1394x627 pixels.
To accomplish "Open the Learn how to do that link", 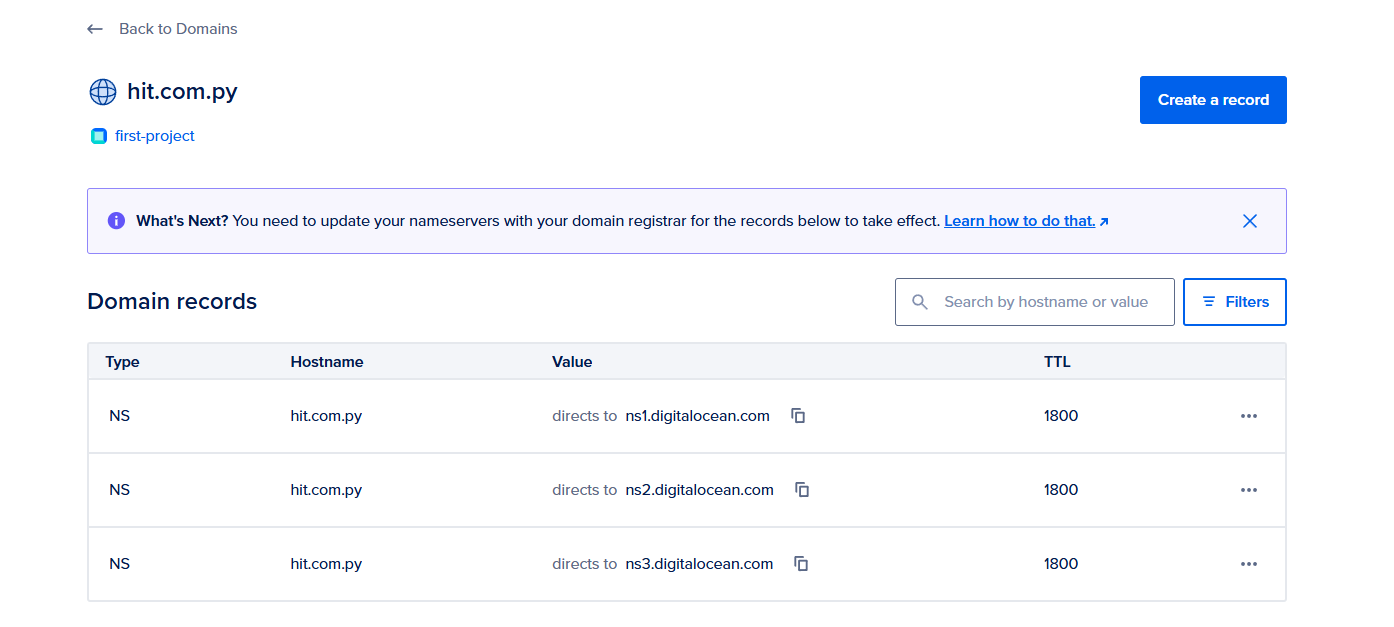I will click(x=1020, y=221).
